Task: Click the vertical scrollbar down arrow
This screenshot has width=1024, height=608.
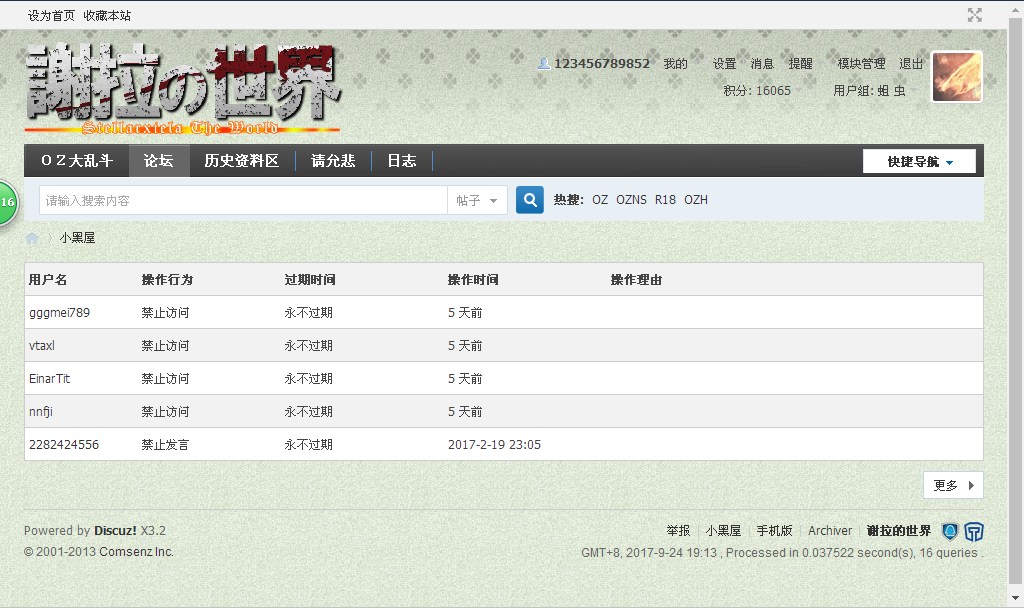Action: [x=1015, y=598]
